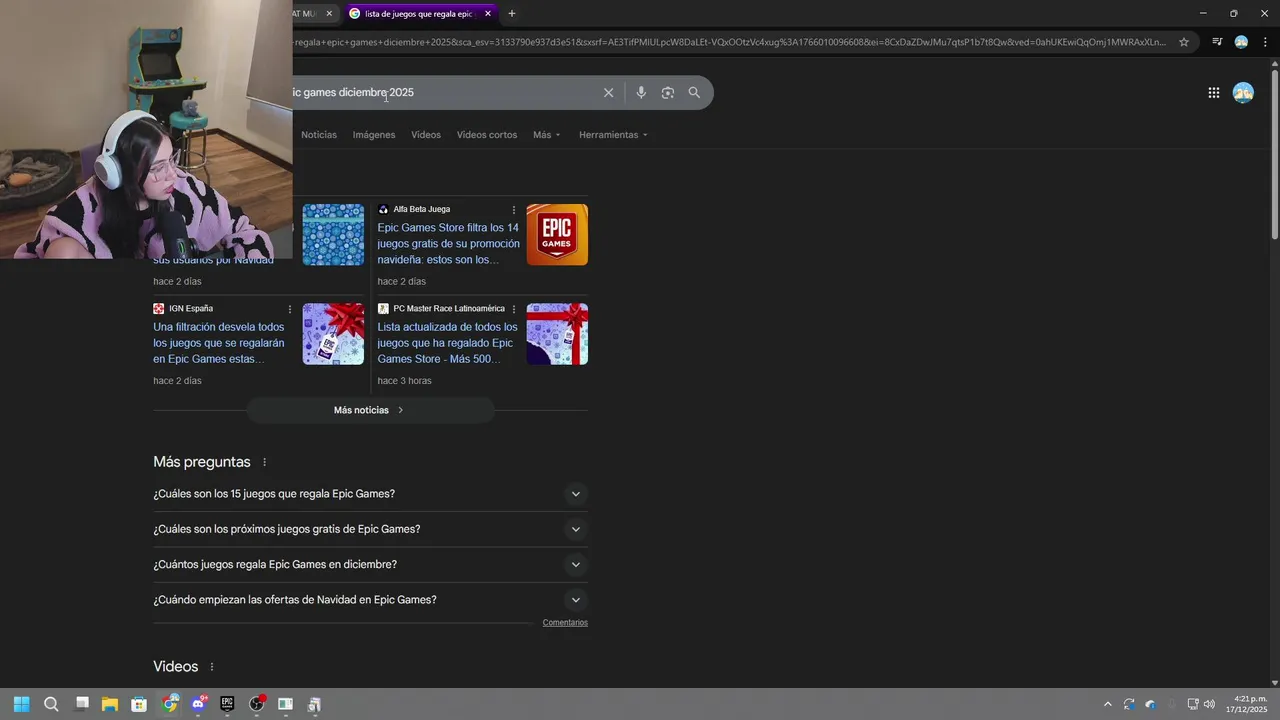This screenshot has height=720, width=1280.
Task: Select the 'lista de juegos que regala epic' browser tab
Action: click(x=418, y=14)
